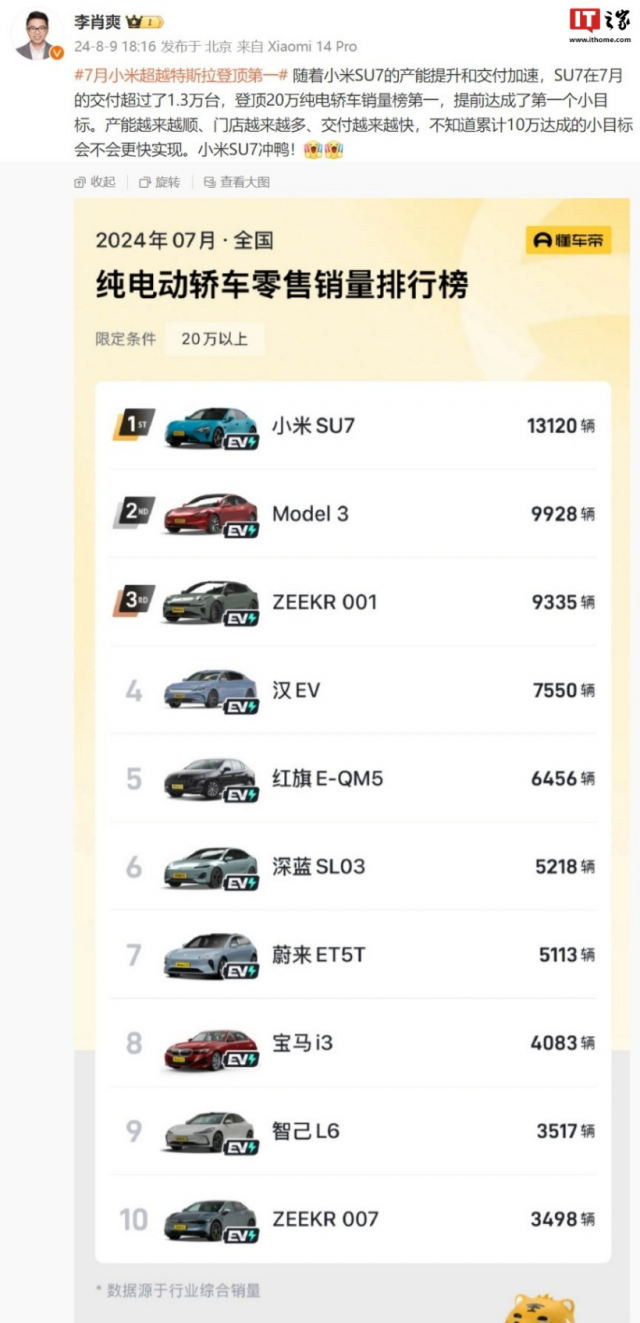This screenshot has width=640, height=1323.
Task: Rotate the image with 旋转
Action: (x=159, y=182)
